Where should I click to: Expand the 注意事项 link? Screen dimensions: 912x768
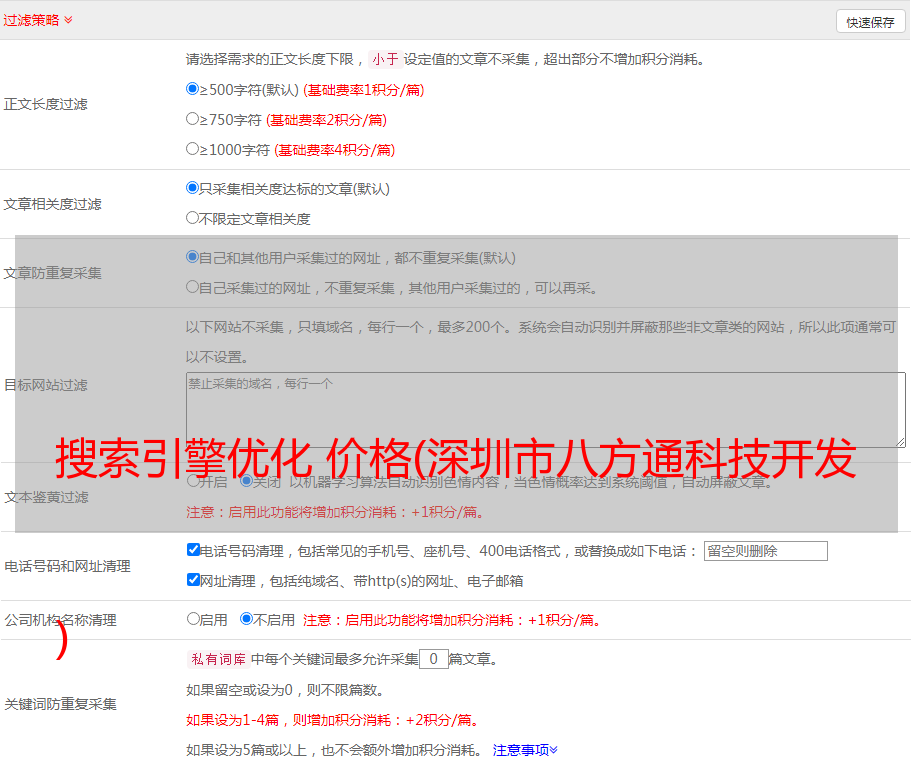click(x=525, y=749)
